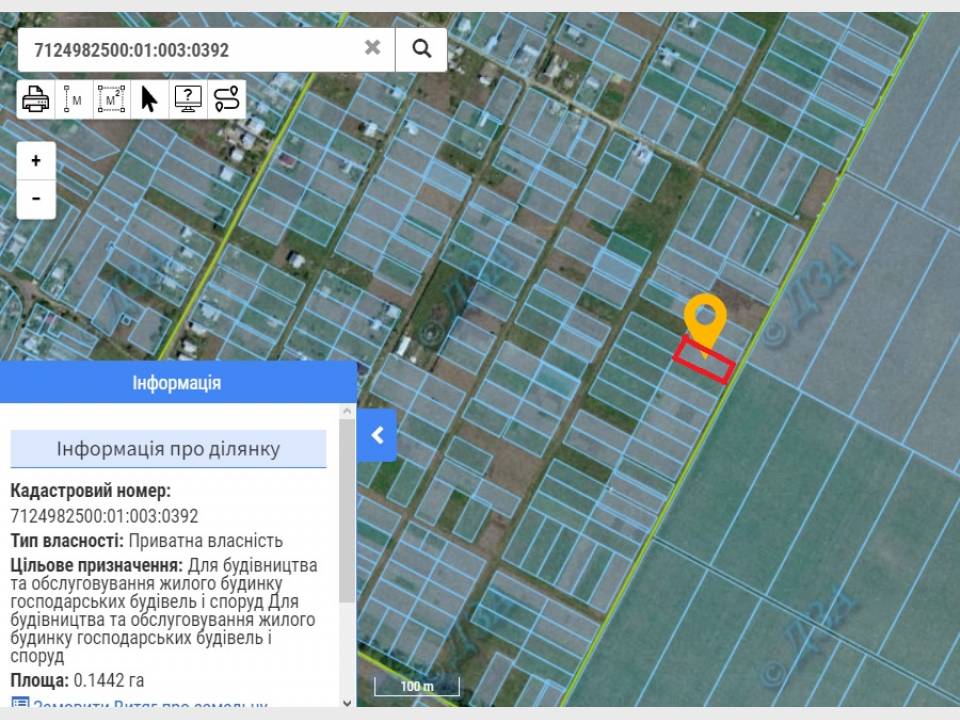Click the print map icon
This screenshot has height=720, width=960.
35,99
